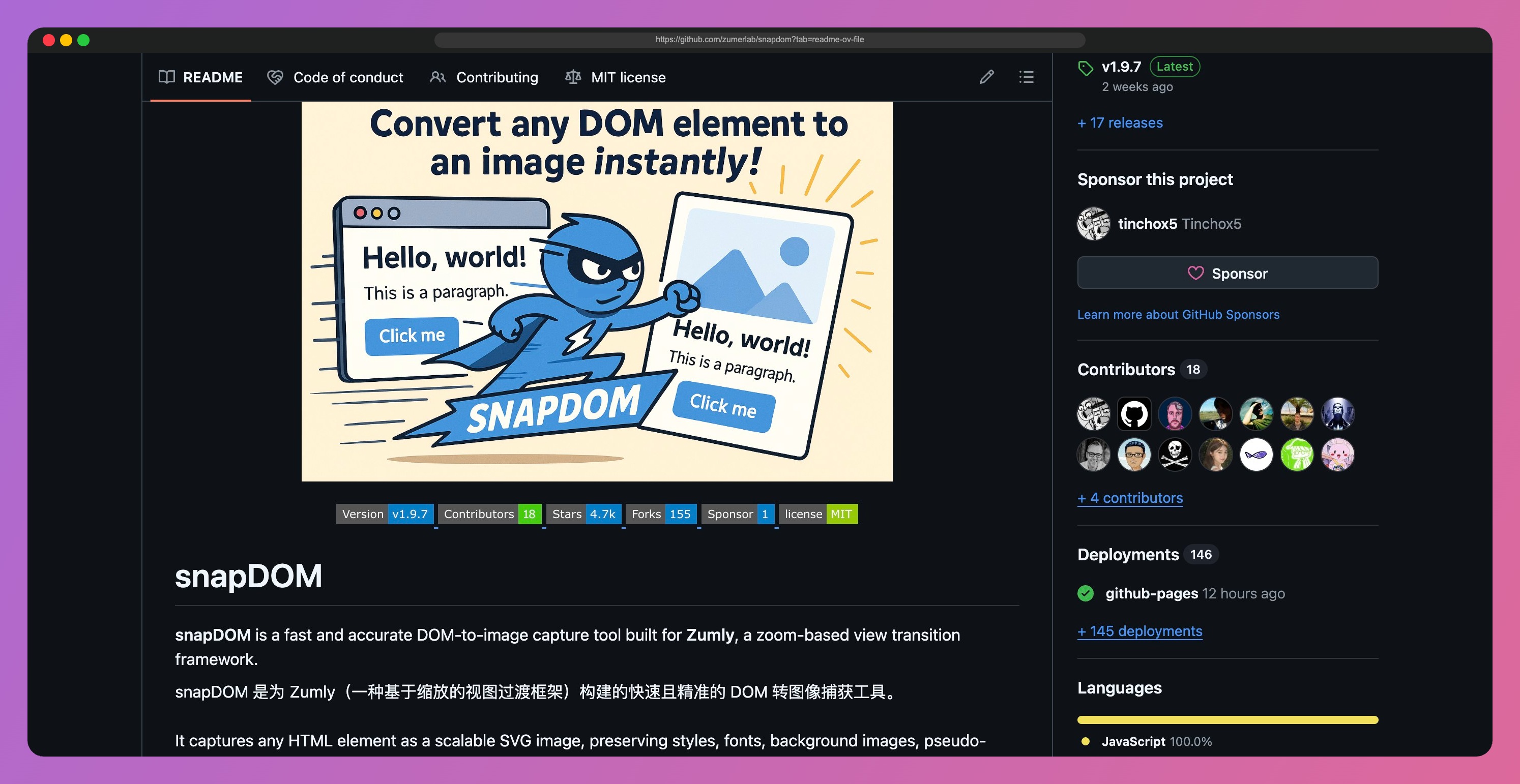1520x784 pixels.
Task: Click the Latest release label
Action: (1174, 67)
